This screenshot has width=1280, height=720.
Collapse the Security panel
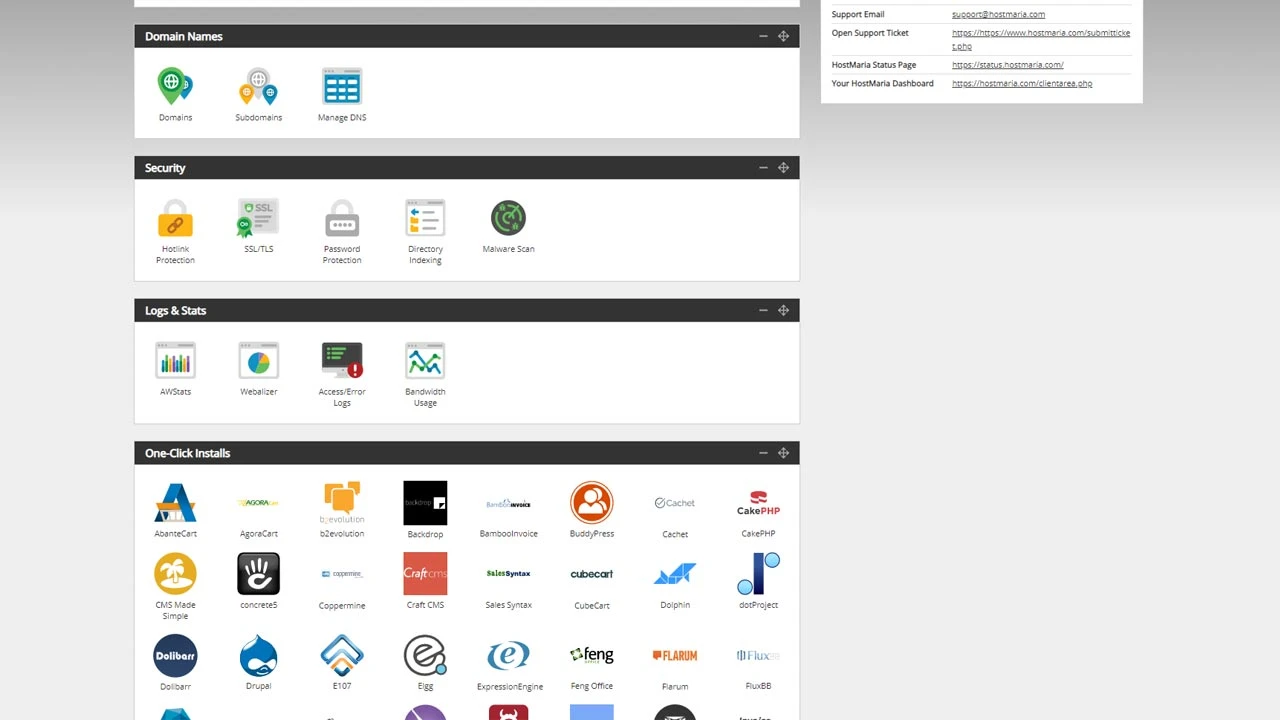click(x=763, y=168)
